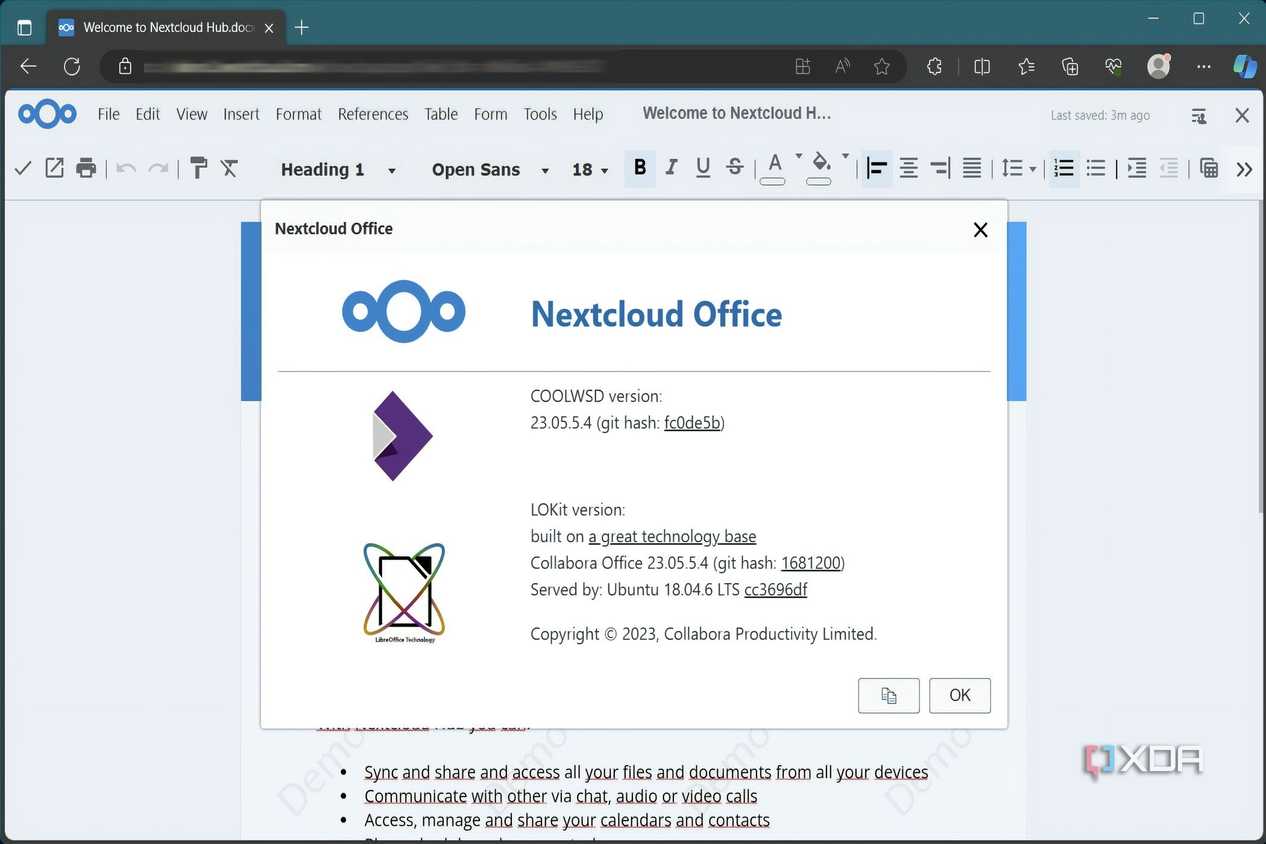Viewport: 1266px width, 844px height.
Task: Click the Redo arrow icon
Action: 158,168
